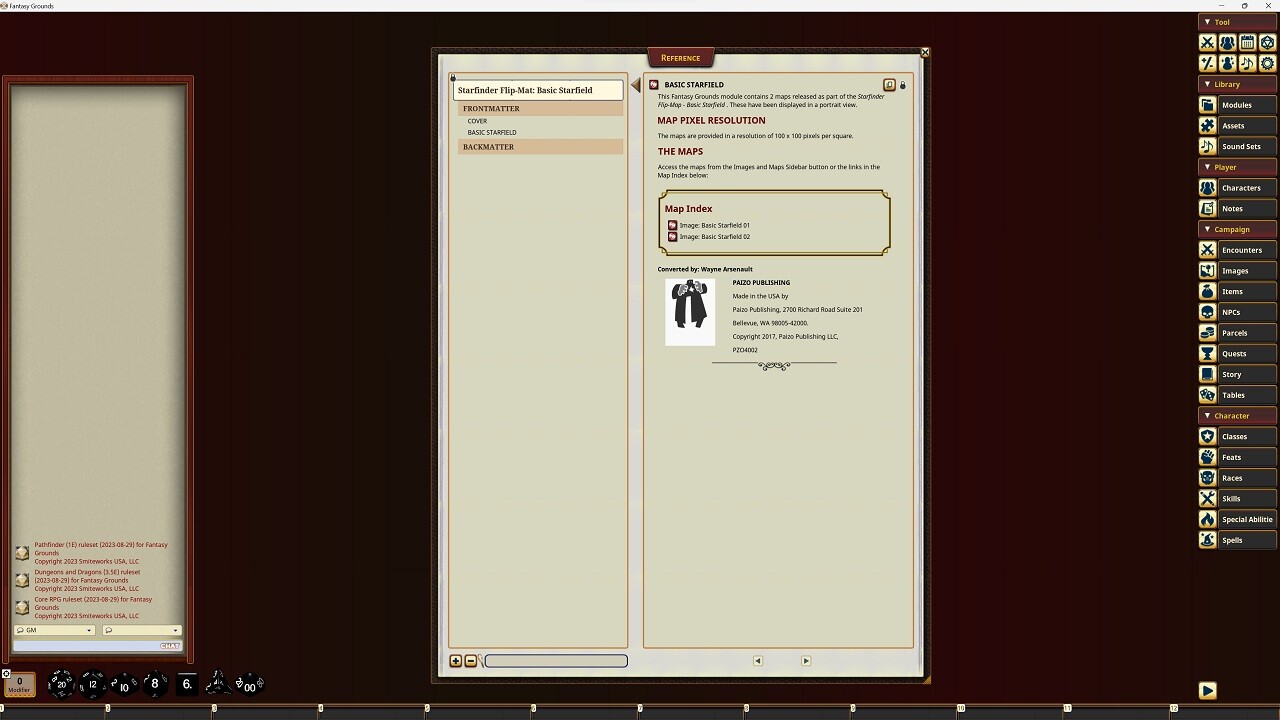Open the Party Sheet icon

[x=1227, y=42]
